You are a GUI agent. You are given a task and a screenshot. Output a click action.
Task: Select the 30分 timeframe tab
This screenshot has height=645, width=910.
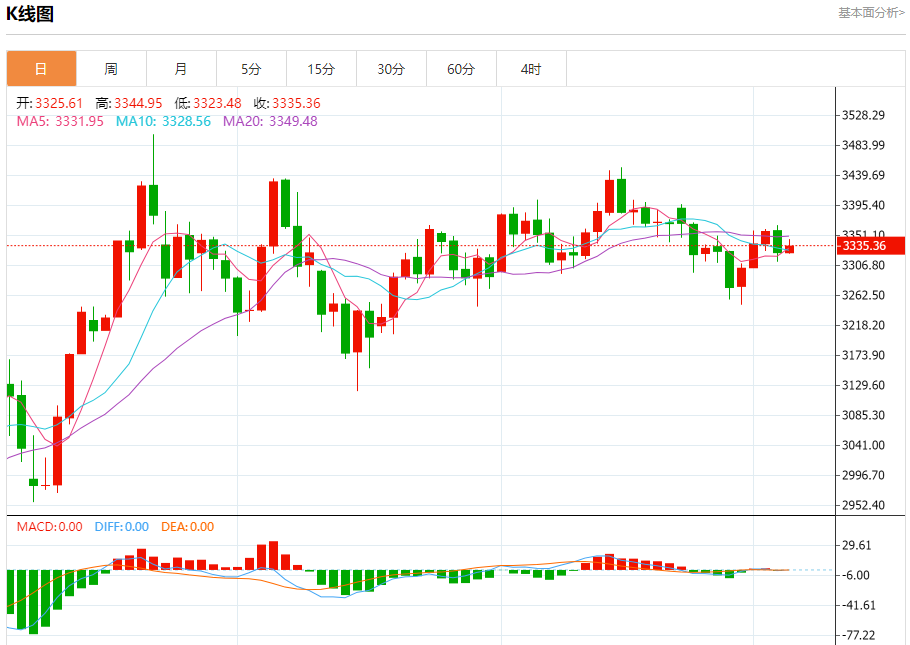click(391, 69)
